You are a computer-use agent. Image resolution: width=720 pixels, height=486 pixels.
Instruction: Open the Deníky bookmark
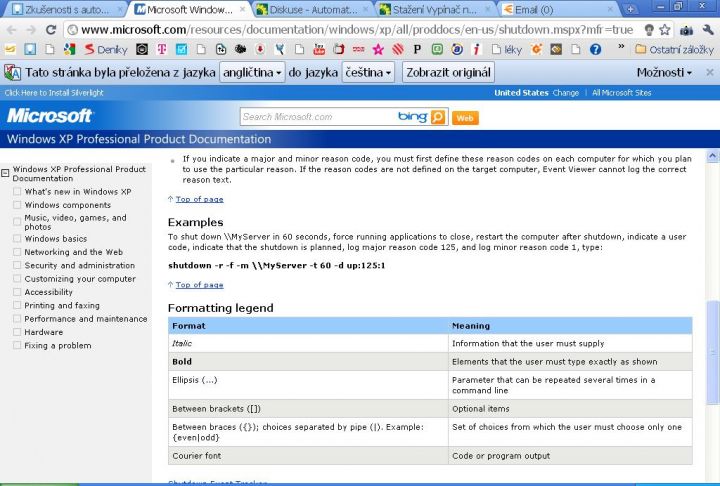[x=106, y=49]
